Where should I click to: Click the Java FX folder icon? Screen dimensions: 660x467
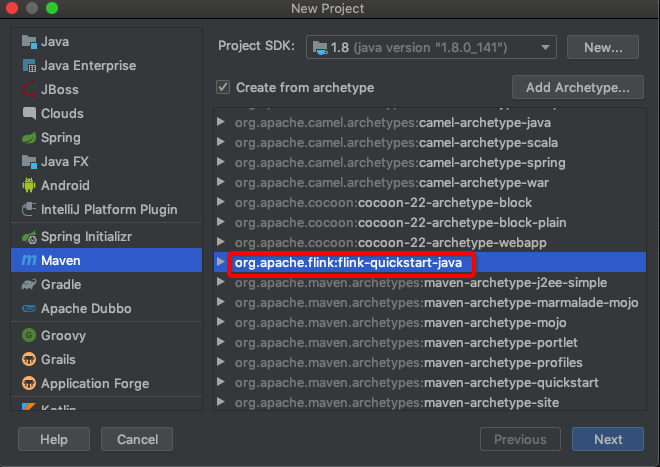click(29, 162)
